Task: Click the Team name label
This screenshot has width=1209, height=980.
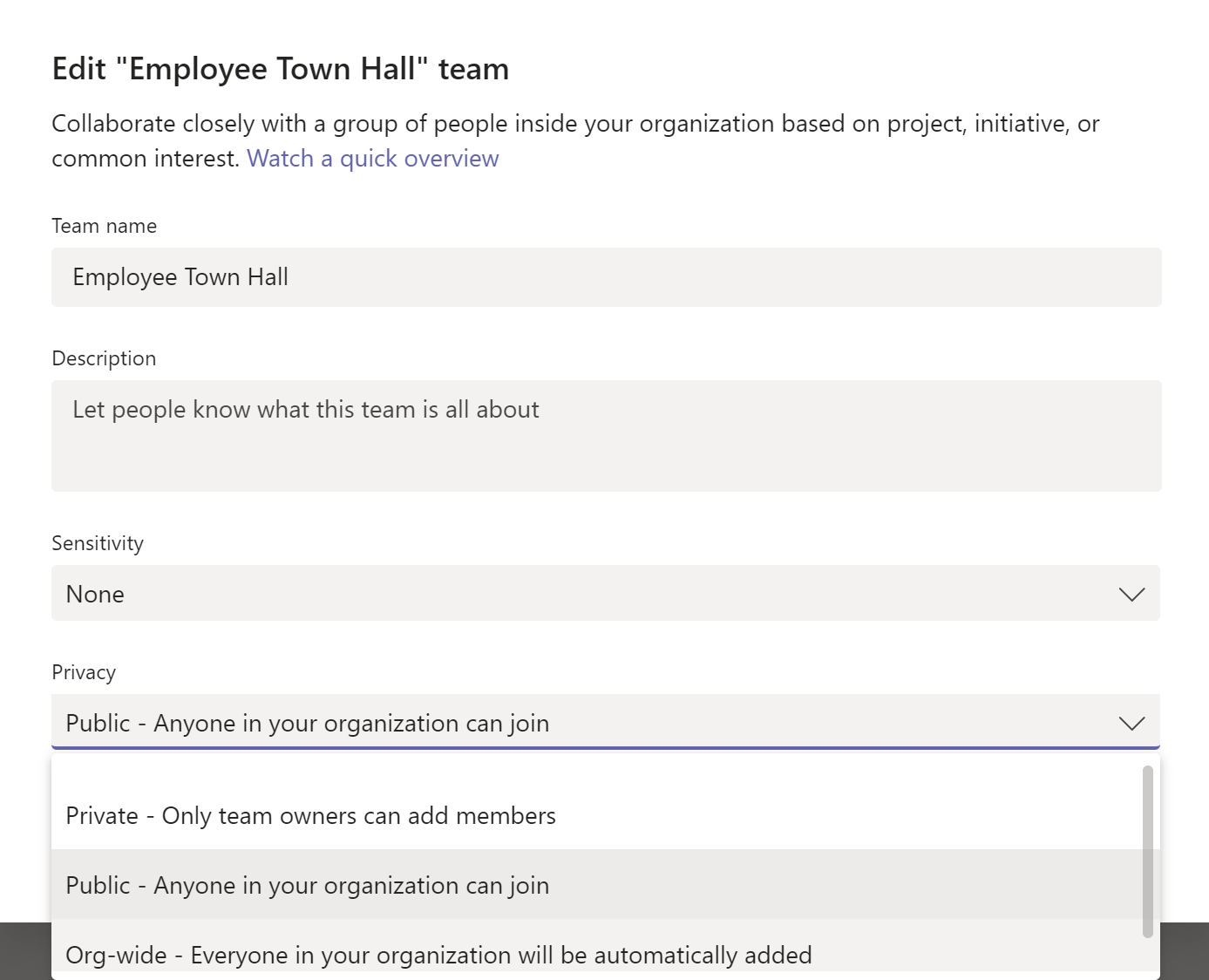Action: [105, 226]
